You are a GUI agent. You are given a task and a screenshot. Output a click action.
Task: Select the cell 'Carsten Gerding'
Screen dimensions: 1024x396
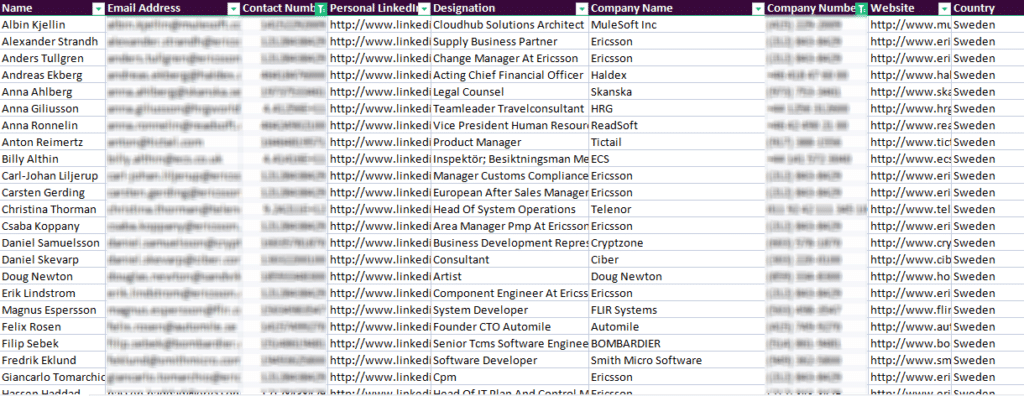[x=52, y=193]
